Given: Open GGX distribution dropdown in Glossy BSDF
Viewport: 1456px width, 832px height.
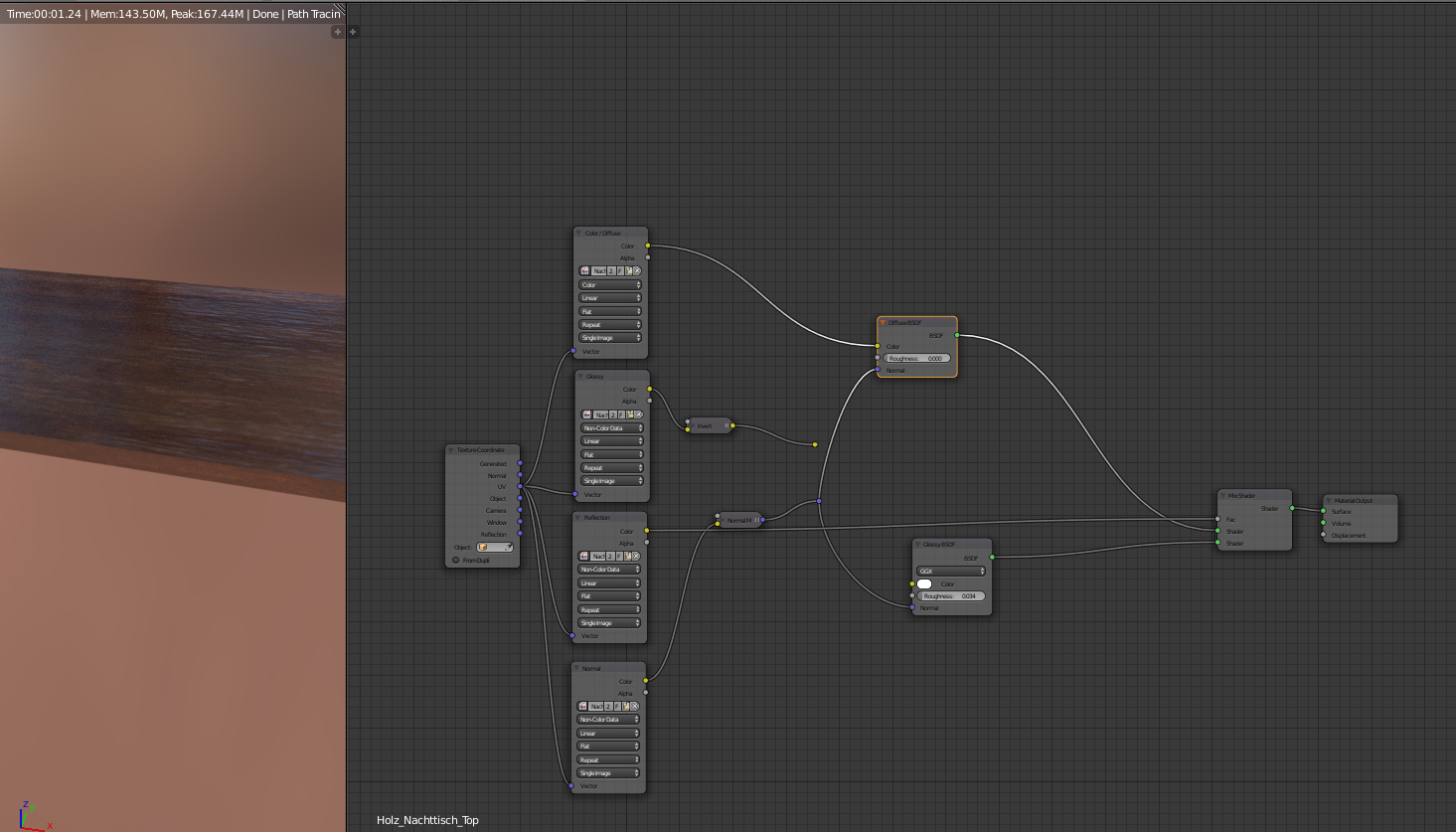Looking at the screenshot, I should coord(952,571).
